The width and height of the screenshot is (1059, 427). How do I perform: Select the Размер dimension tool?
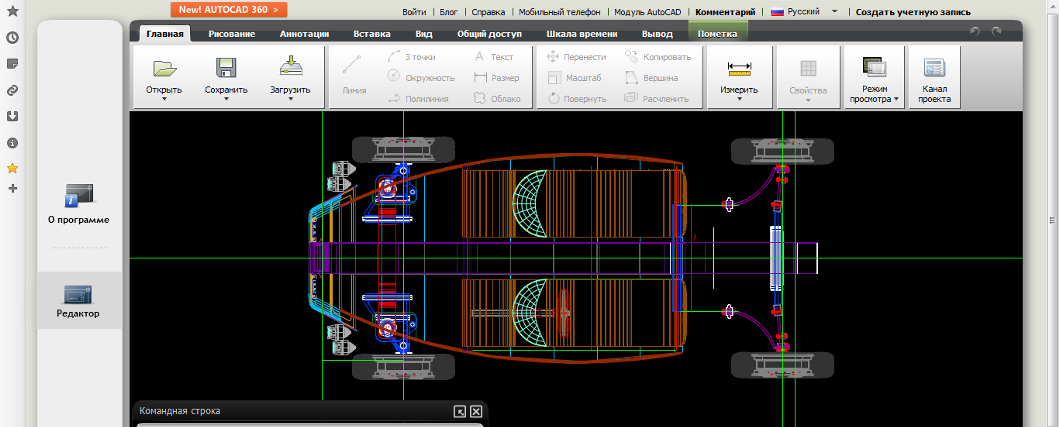pos(496,78)
